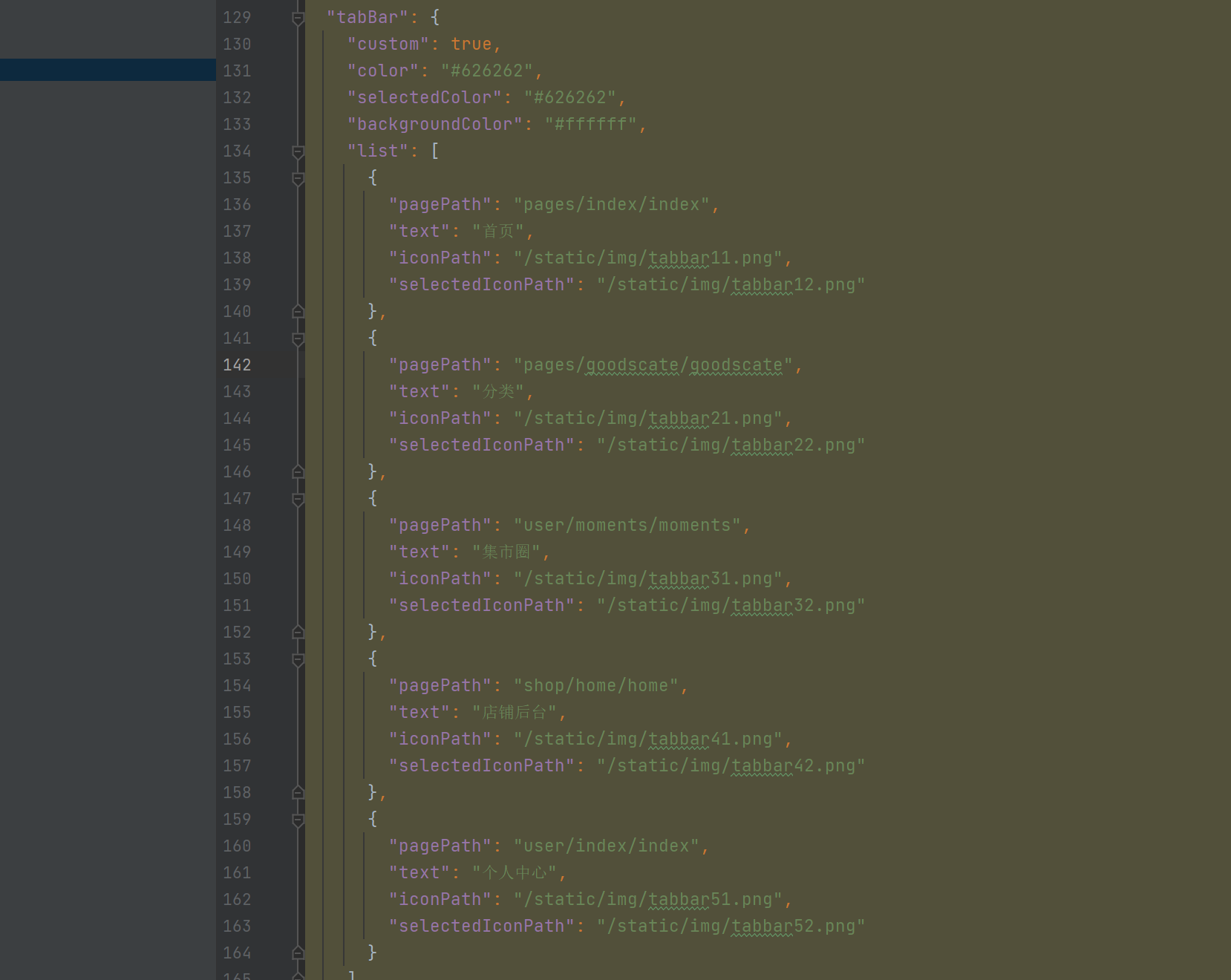The image size is (1231, 980).
Task: Collapse the 店铺后台 object at line 153
Action: coord(298,659)
